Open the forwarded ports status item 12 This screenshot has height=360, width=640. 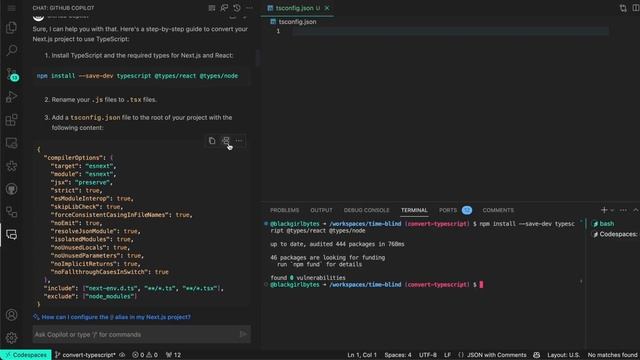[x=173, y=355]
